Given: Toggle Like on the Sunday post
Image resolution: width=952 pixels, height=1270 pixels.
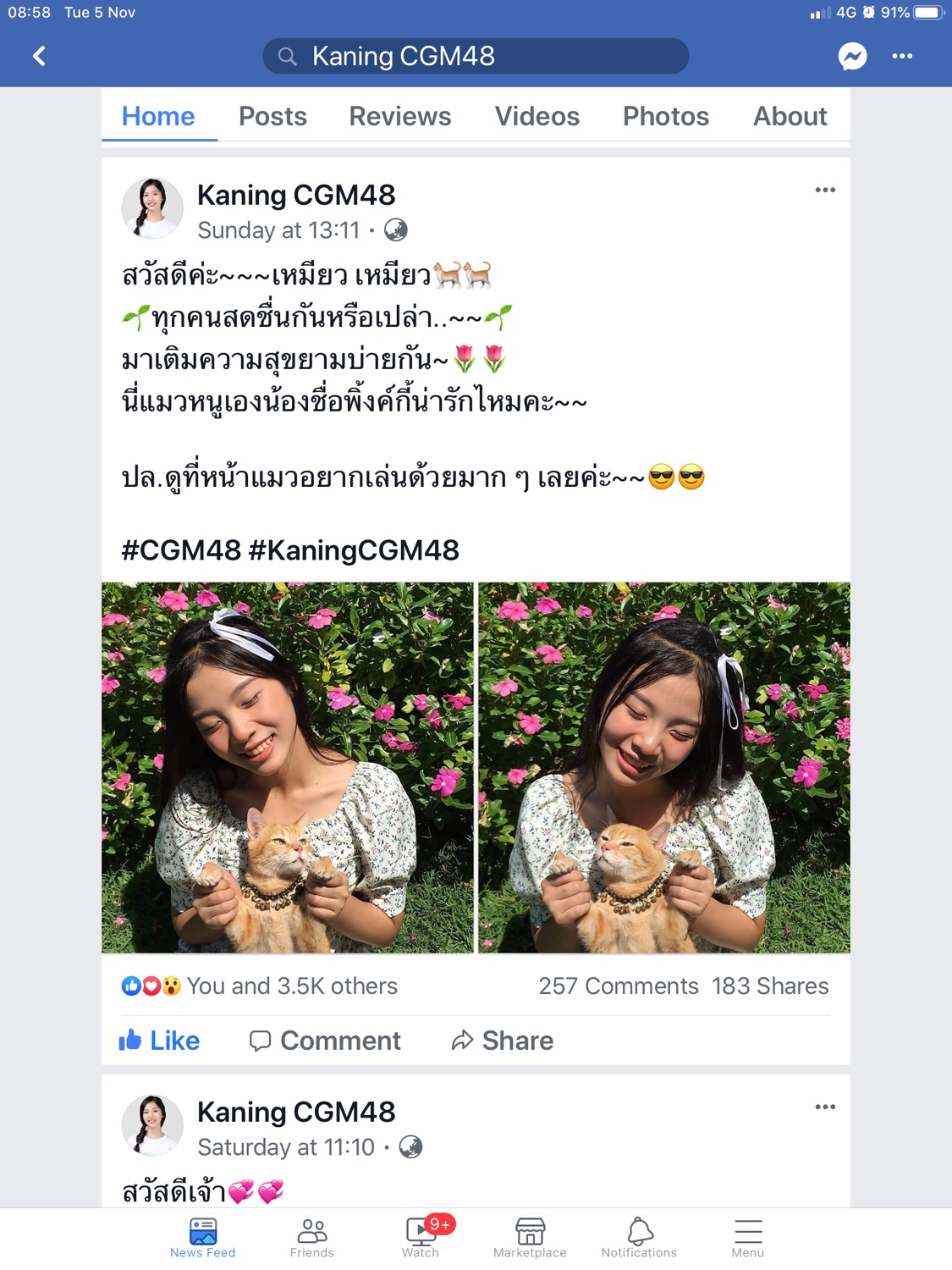Looking at the screenshot, I should [159, 1041].
